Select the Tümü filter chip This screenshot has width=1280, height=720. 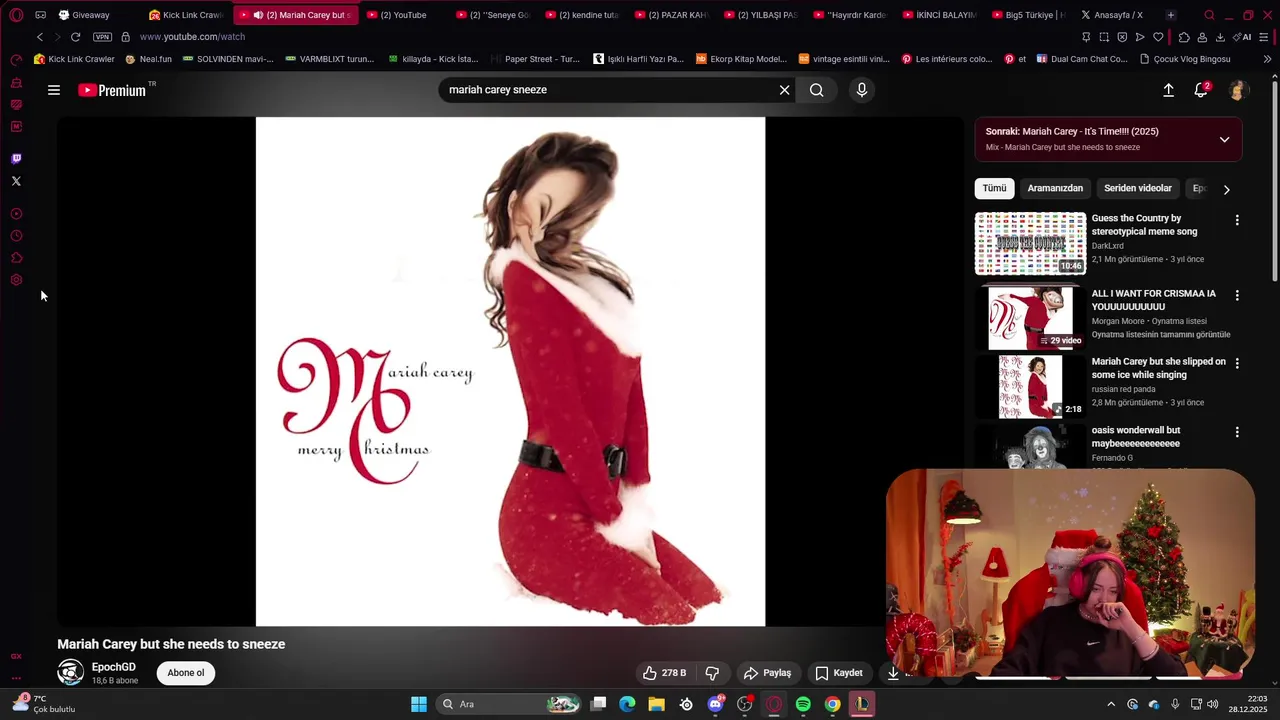pos(994,188)
